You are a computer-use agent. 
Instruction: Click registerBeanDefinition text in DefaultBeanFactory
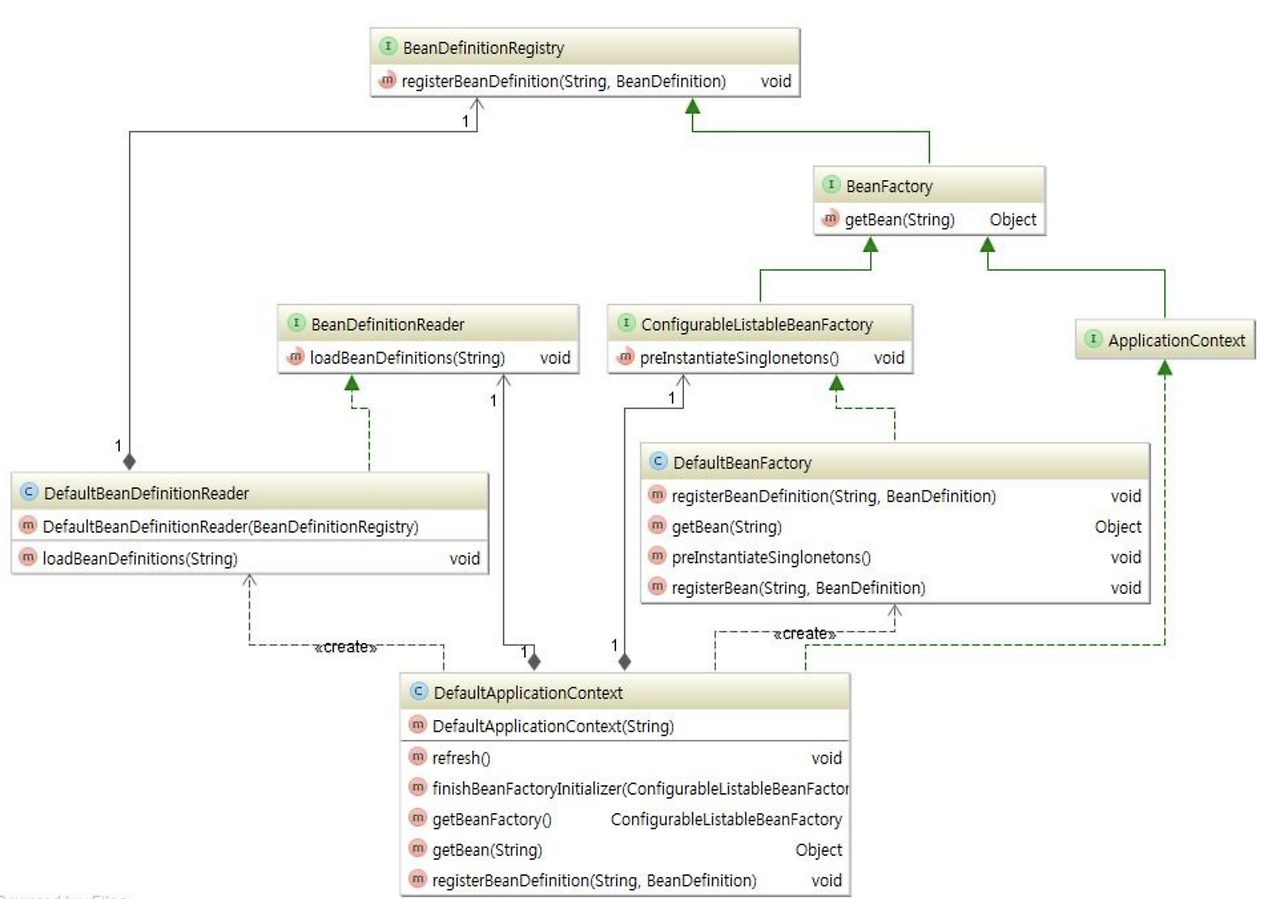coord(834,496)
